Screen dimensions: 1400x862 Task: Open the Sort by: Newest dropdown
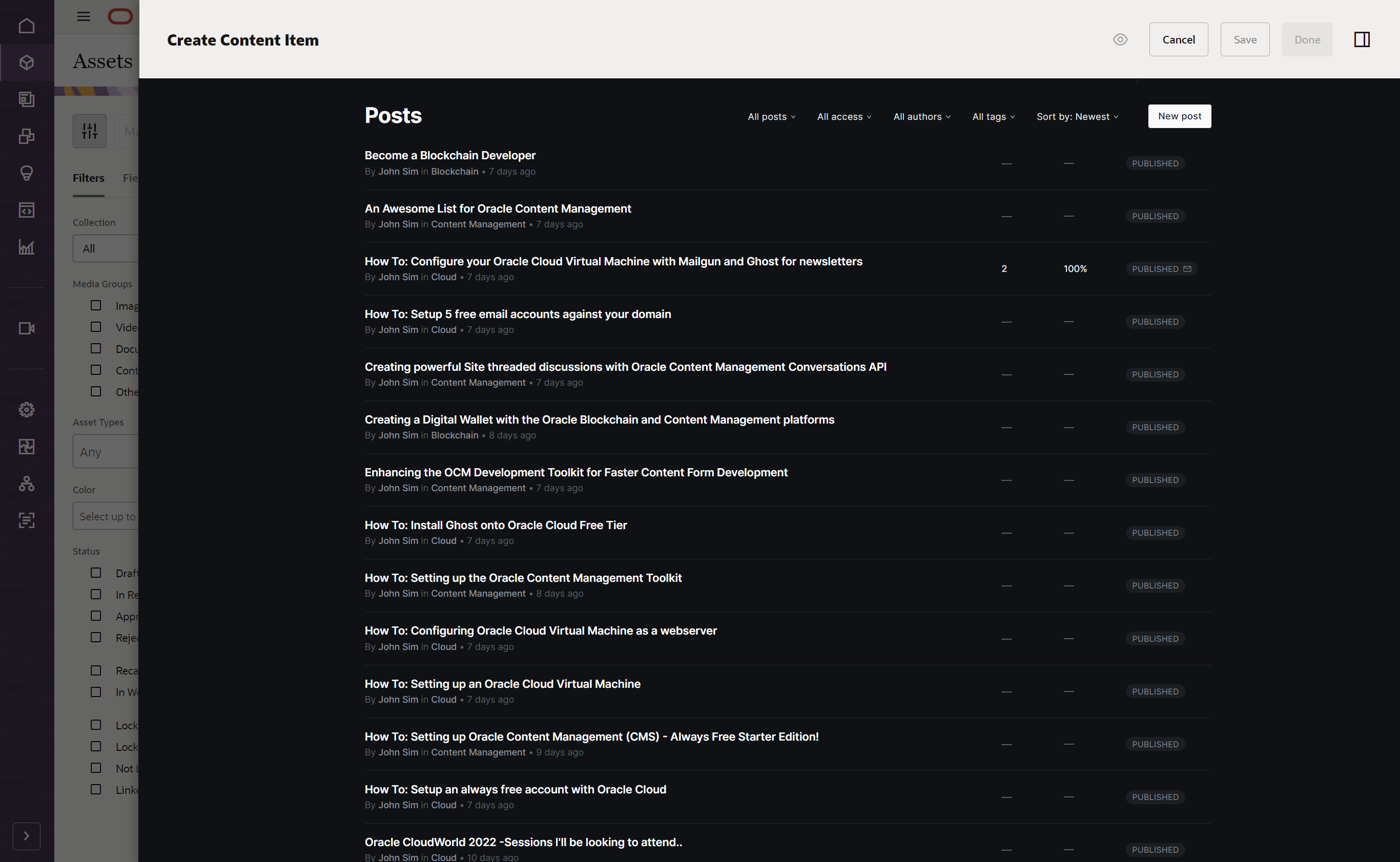tap(1077, 116)
